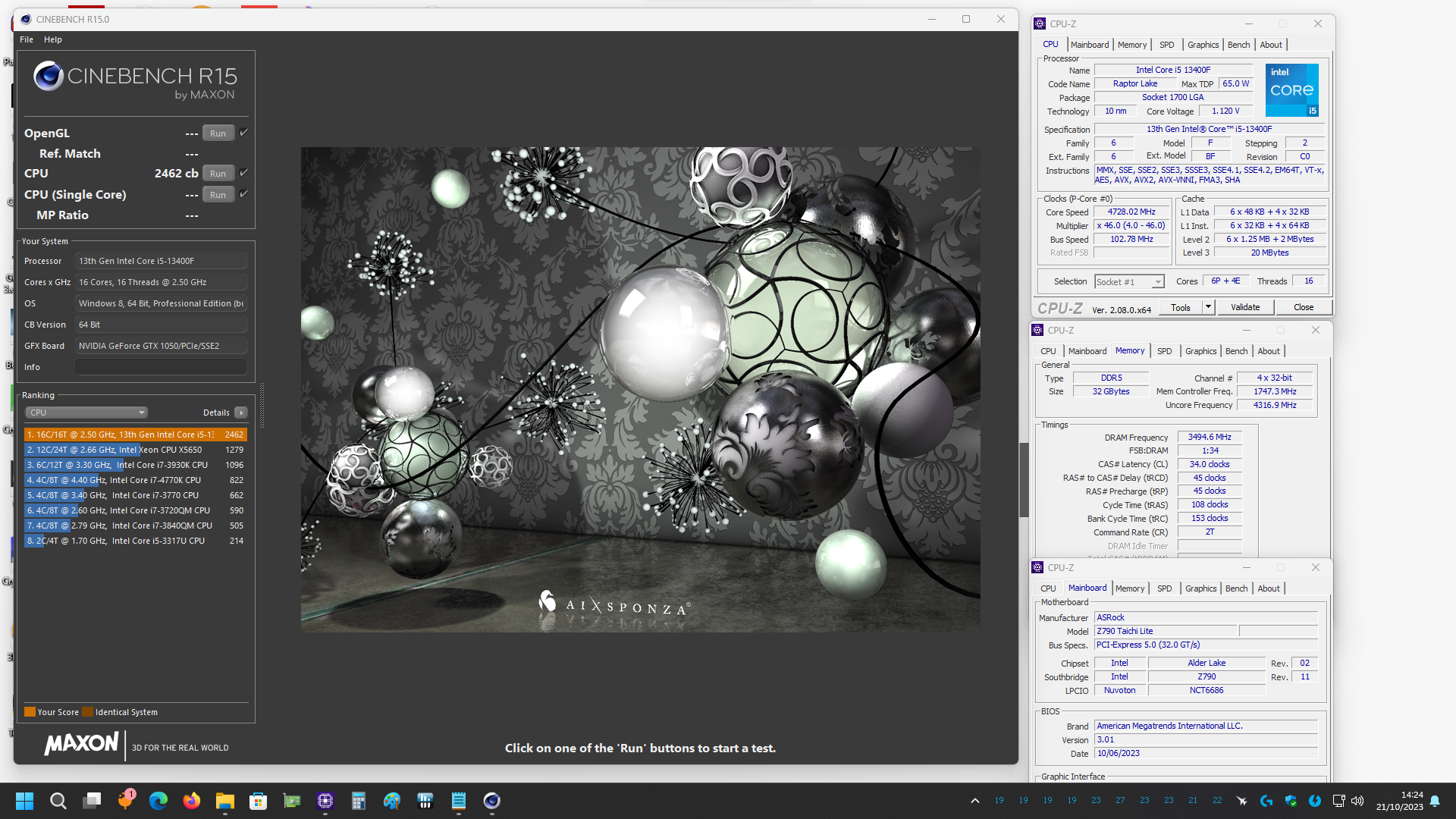Click the Validate button in CPU-Z

[1245, 307]
